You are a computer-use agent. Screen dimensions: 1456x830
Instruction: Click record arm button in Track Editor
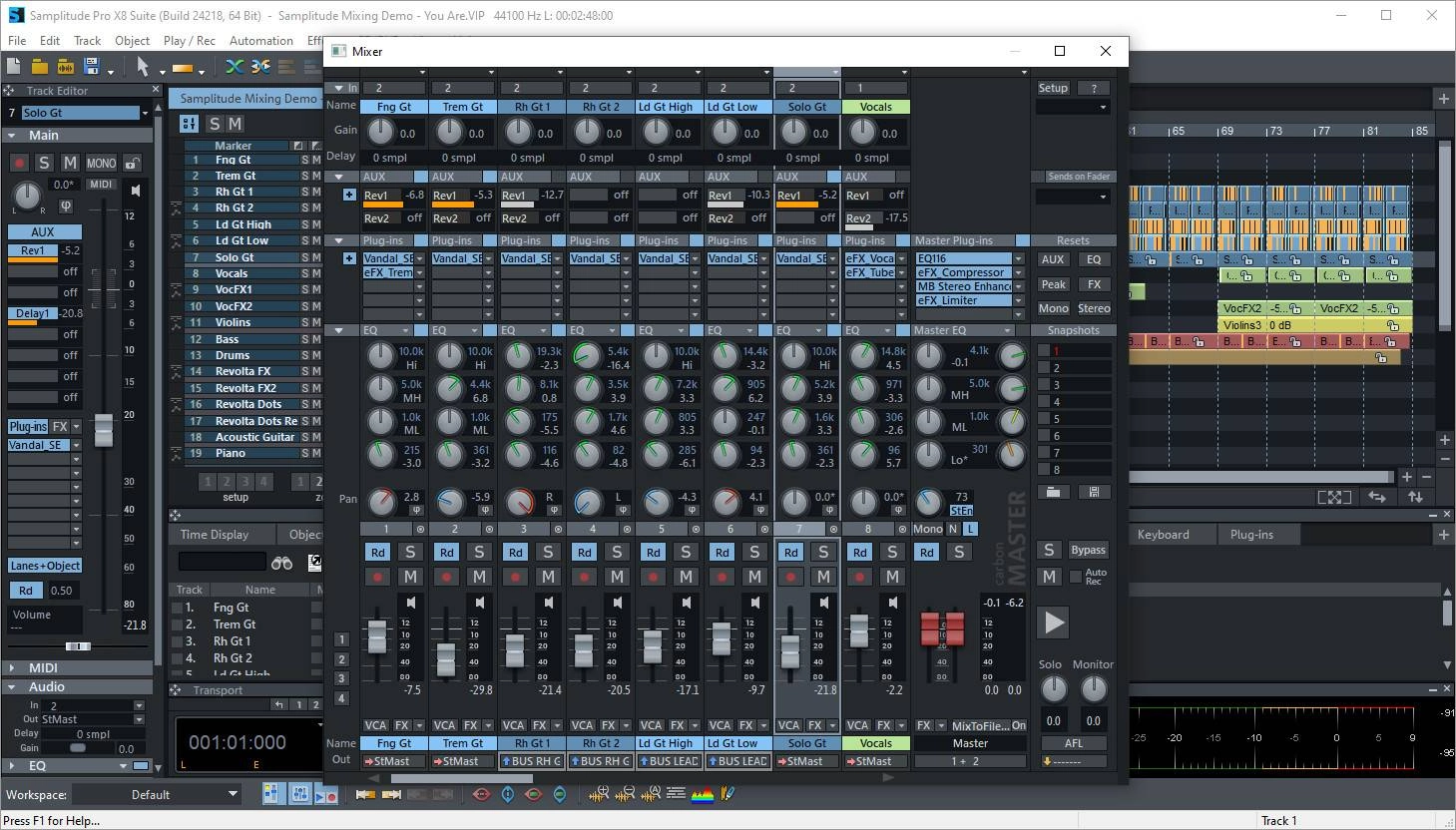coord(19,163)
